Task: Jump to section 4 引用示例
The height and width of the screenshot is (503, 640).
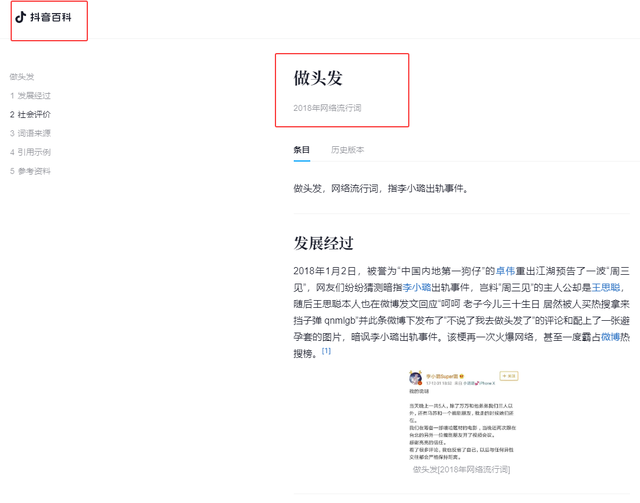Action: 30,152
